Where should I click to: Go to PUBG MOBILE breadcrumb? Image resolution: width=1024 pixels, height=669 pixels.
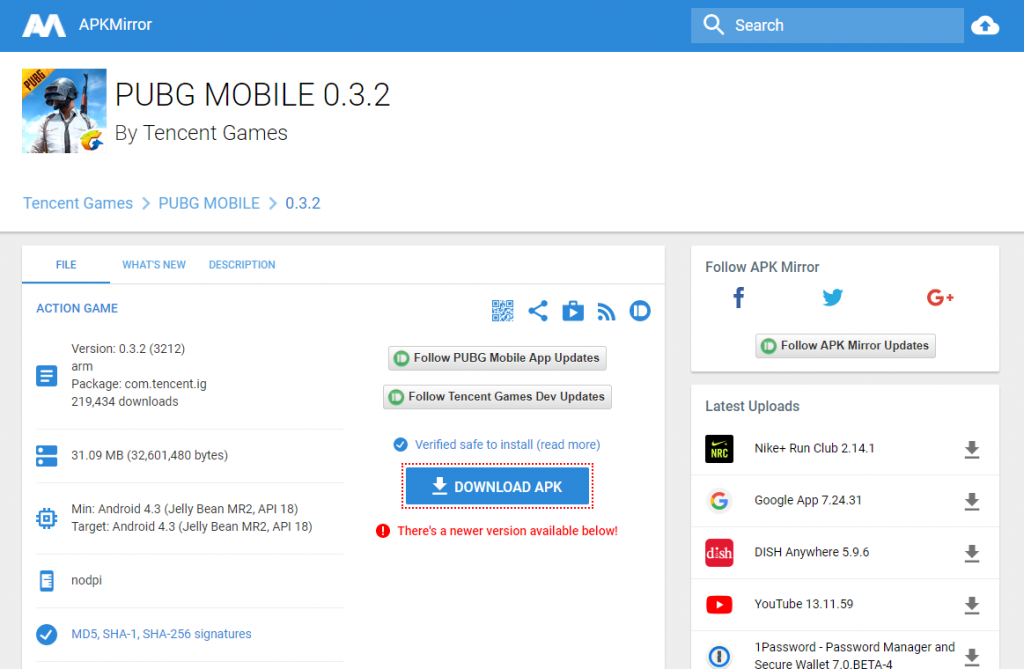point(209,203)
